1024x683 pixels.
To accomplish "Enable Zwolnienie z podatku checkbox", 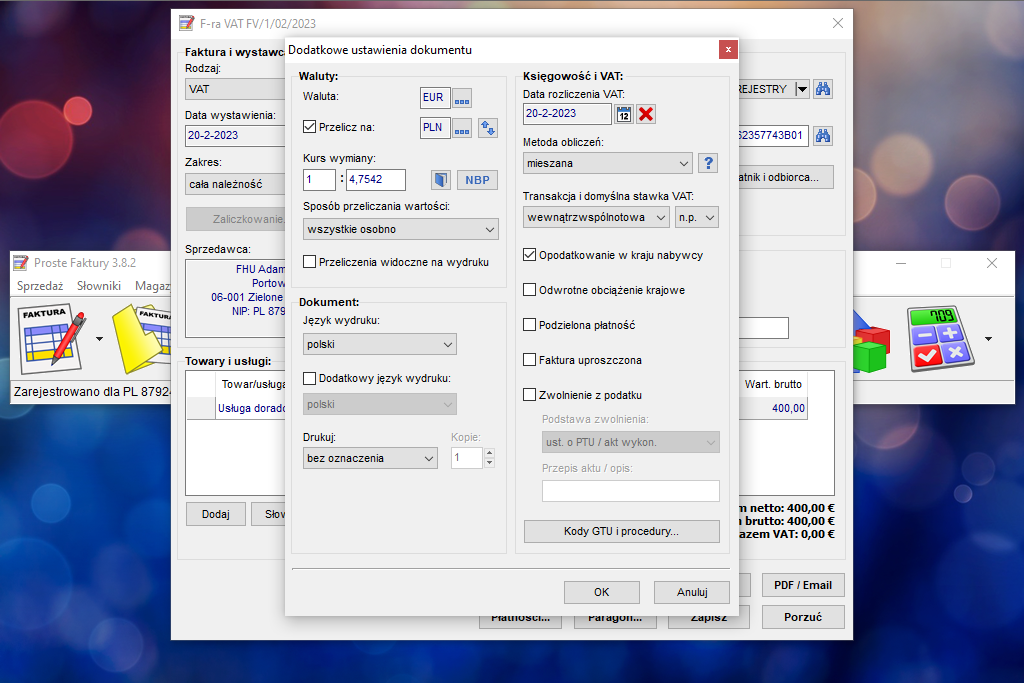I will coord(530,394).
